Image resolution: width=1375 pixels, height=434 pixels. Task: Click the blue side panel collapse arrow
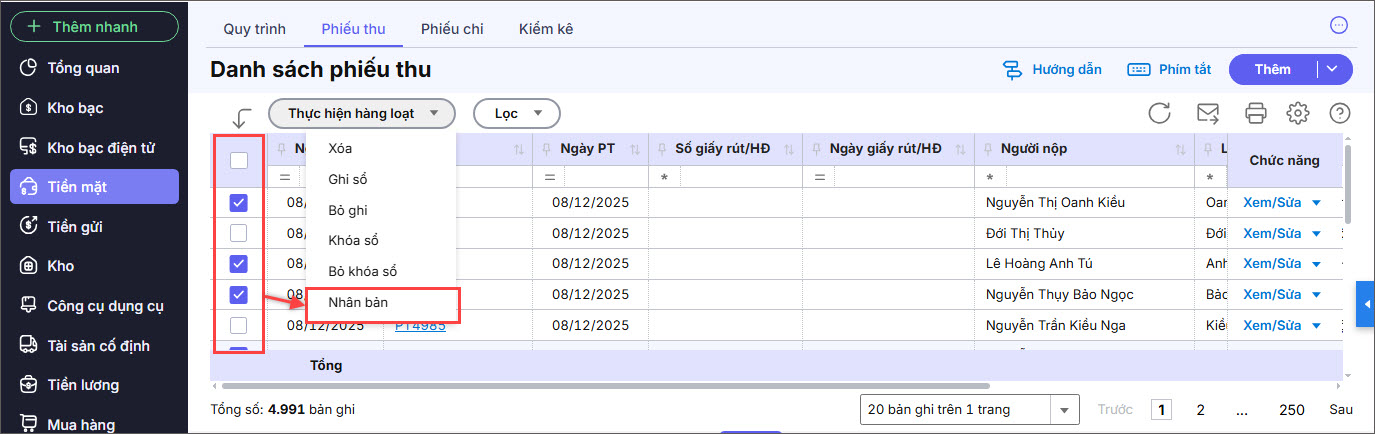click(1365, 304)
